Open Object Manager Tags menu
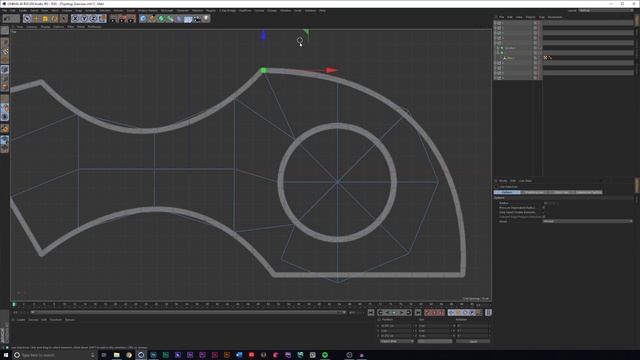Image resolution: width=640 pixels, height=360 pixels. [542, 17]
